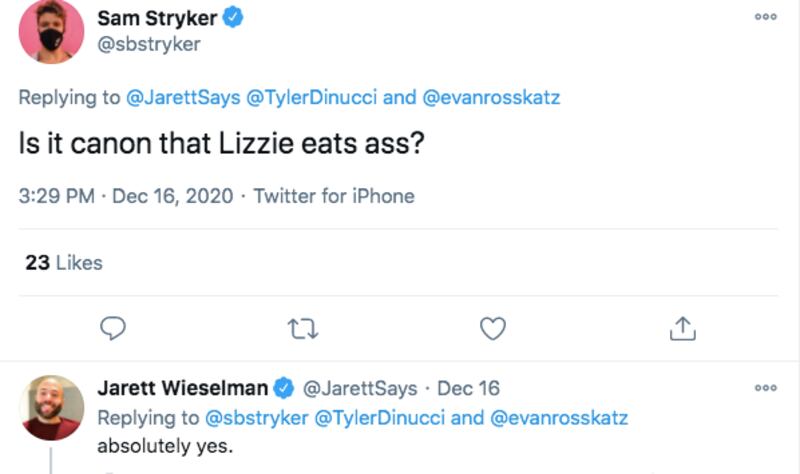Screen dimensions: 800x474
Task: Open the @sbstryker mention in Jarett's reply
Action: click(x=257, y=417)
